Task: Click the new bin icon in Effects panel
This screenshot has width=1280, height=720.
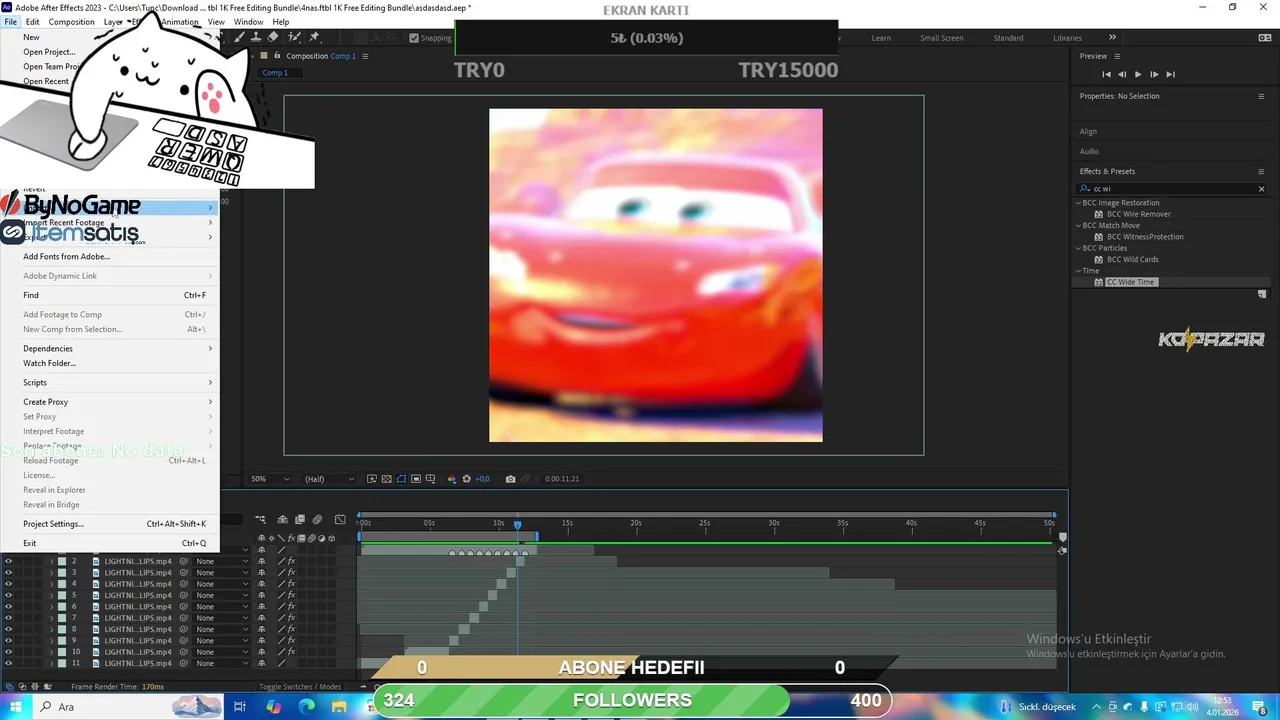Action: point(1262,294)
